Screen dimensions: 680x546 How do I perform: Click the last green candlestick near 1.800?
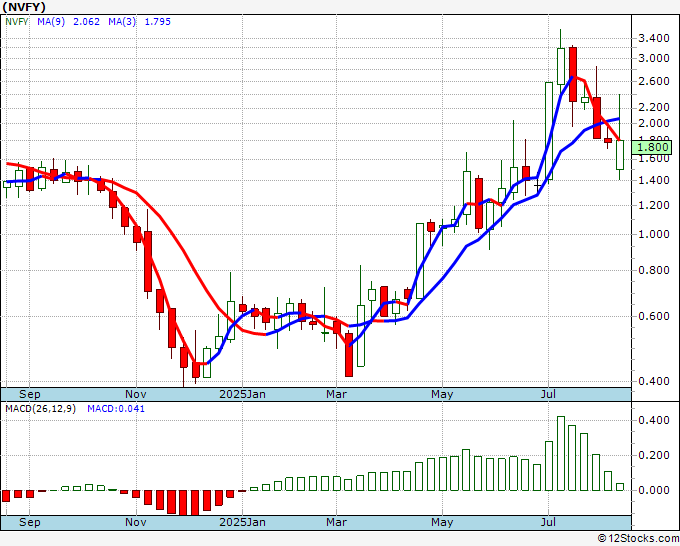(620, 155)
